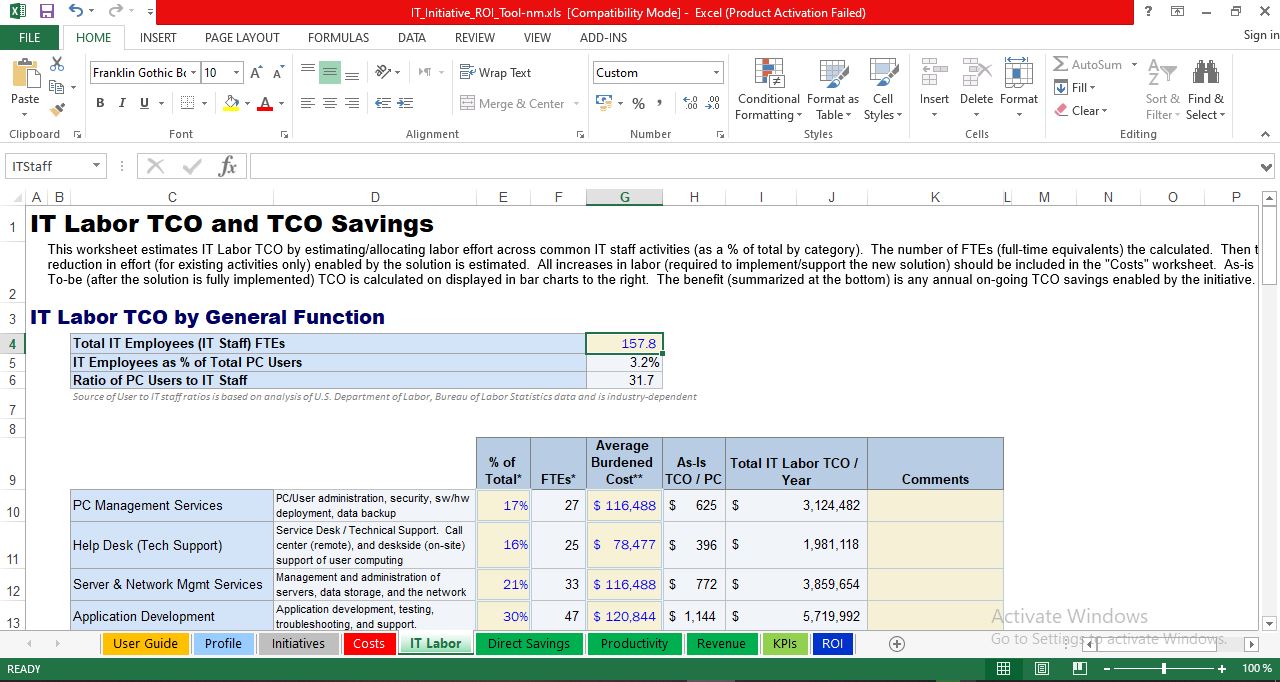Click the Decrease Indent icon
This screenshot has height=682, width=1280.
pos(384,103)
